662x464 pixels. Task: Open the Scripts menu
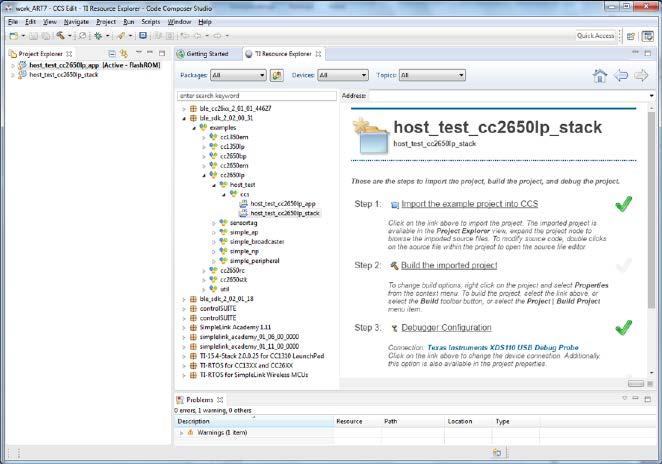point(151,22)
